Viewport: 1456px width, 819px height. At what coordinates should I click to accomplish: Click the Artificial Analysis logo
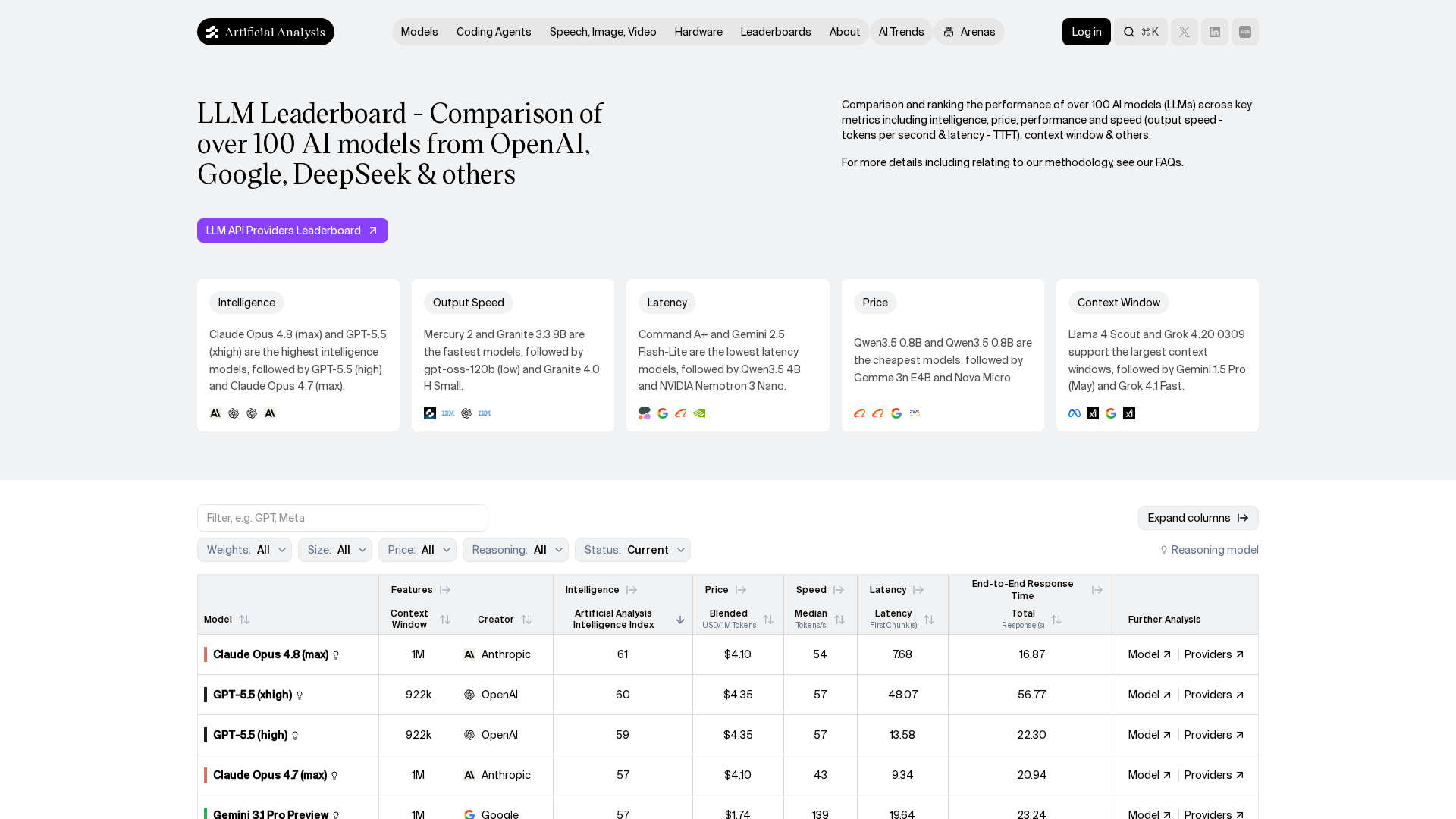tap(265, 32)
